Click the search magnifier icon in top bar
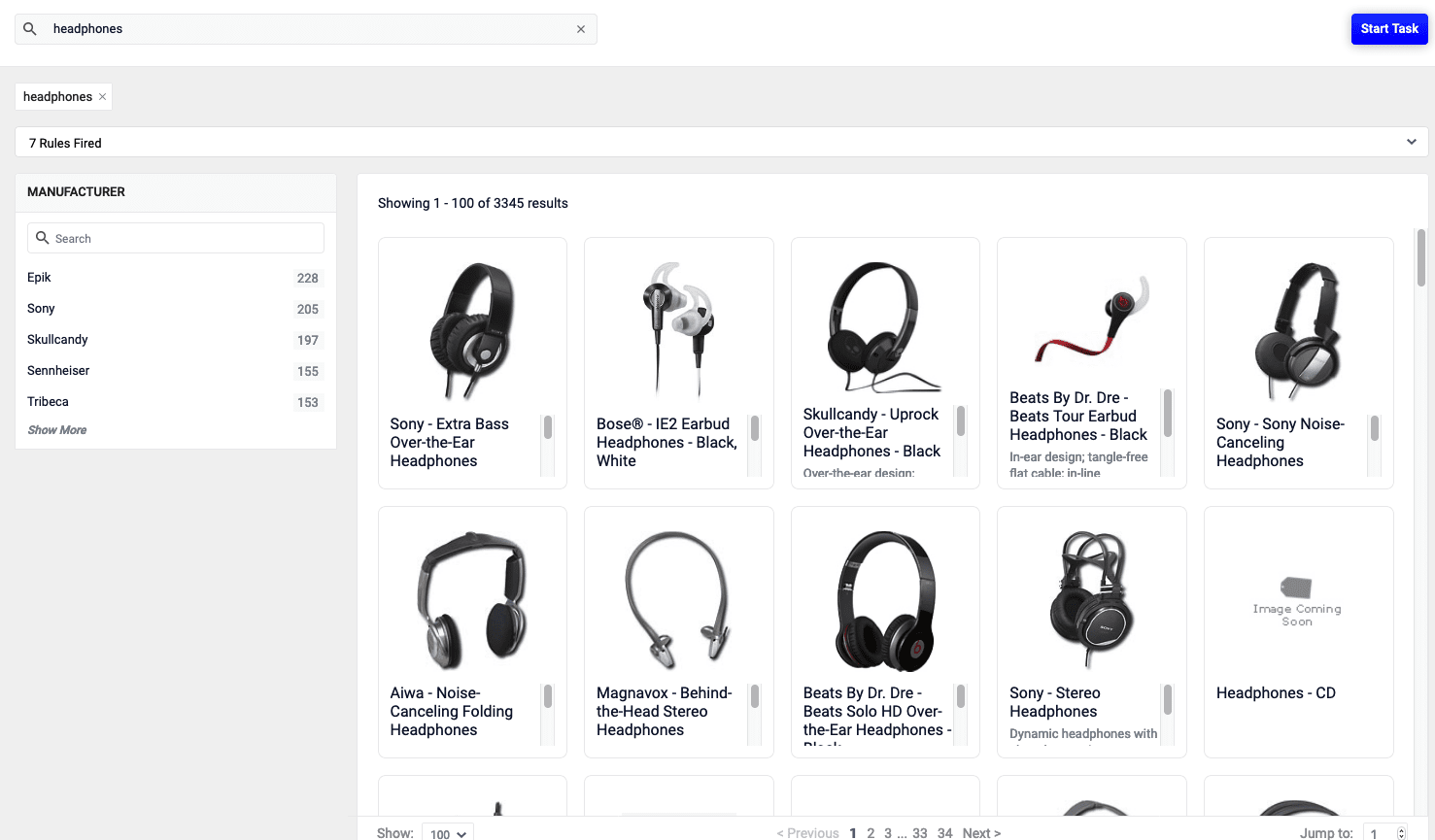Screen dimensions: 1435x840 30,29
